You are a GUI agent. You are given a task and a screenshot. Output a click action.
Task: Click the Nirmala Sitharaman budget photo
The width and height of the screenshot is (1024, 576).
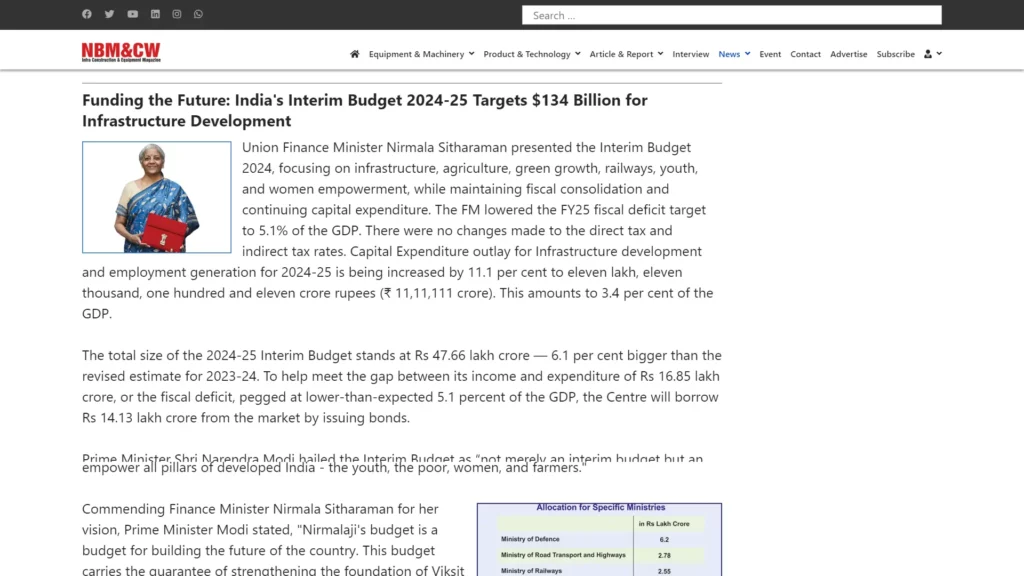point(157,197)
